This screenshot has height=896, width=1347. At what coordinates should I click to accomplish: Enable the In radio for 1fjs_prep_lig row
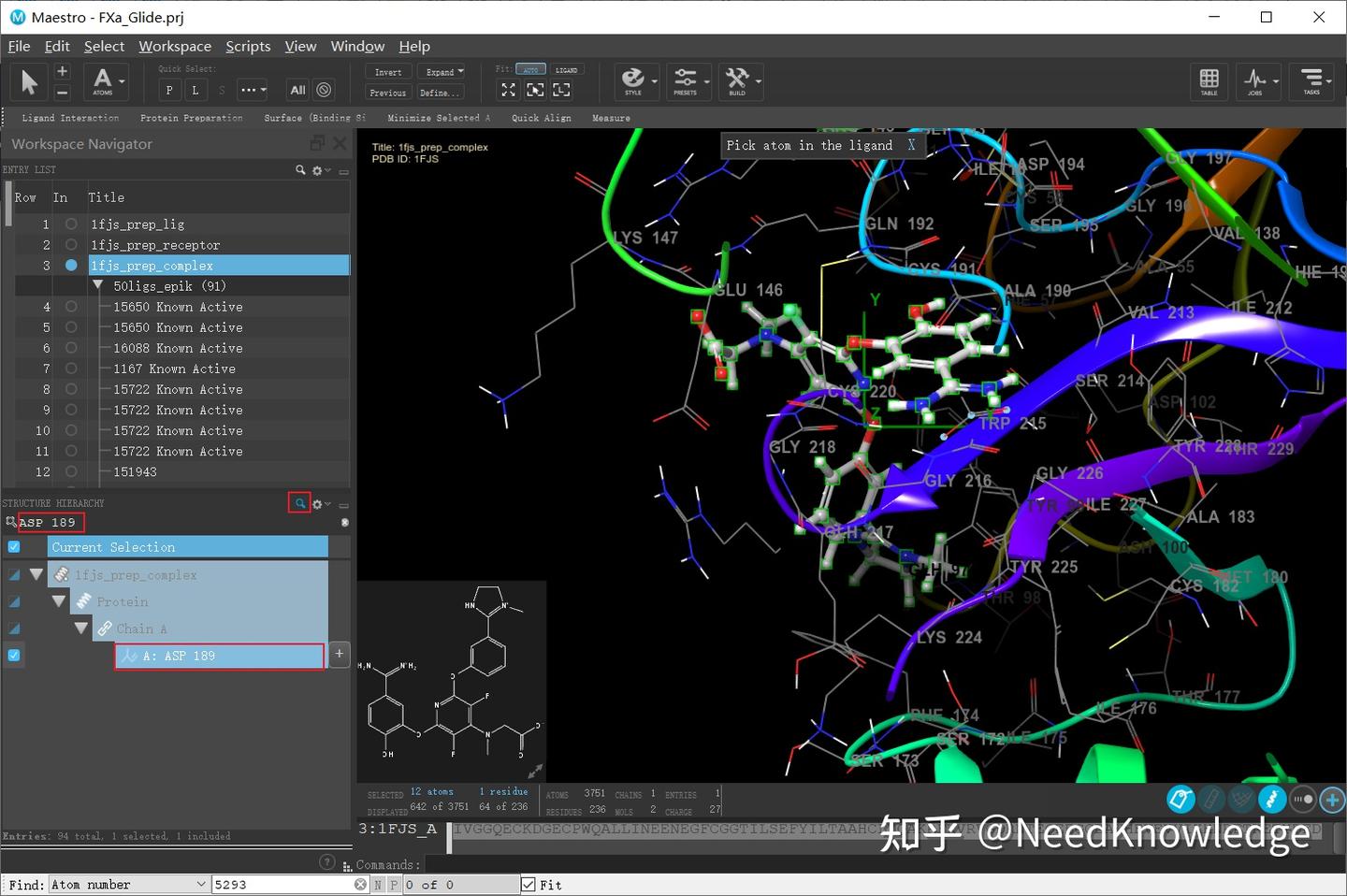coord(70,224)
